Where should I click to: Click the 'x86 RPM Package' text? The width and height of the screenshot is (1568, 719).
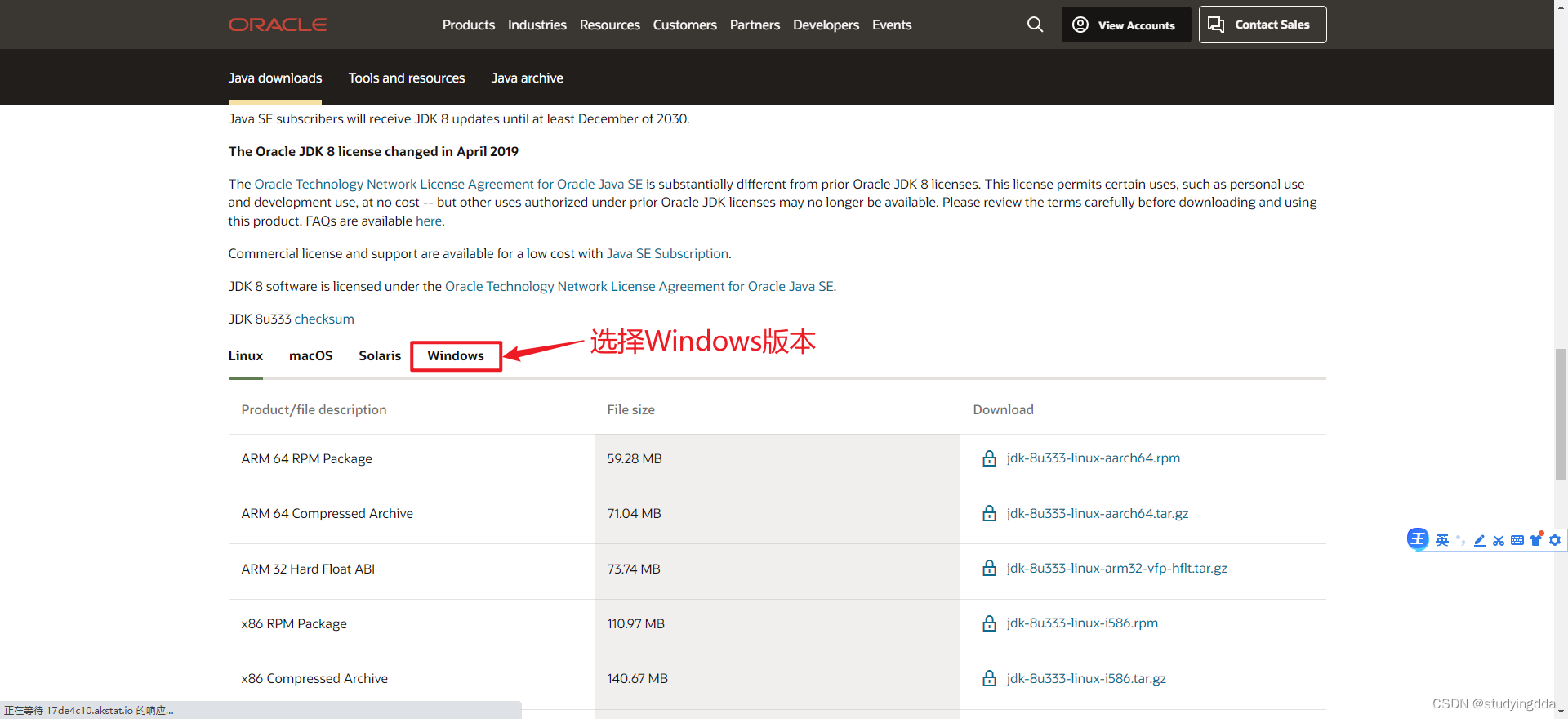294,624
